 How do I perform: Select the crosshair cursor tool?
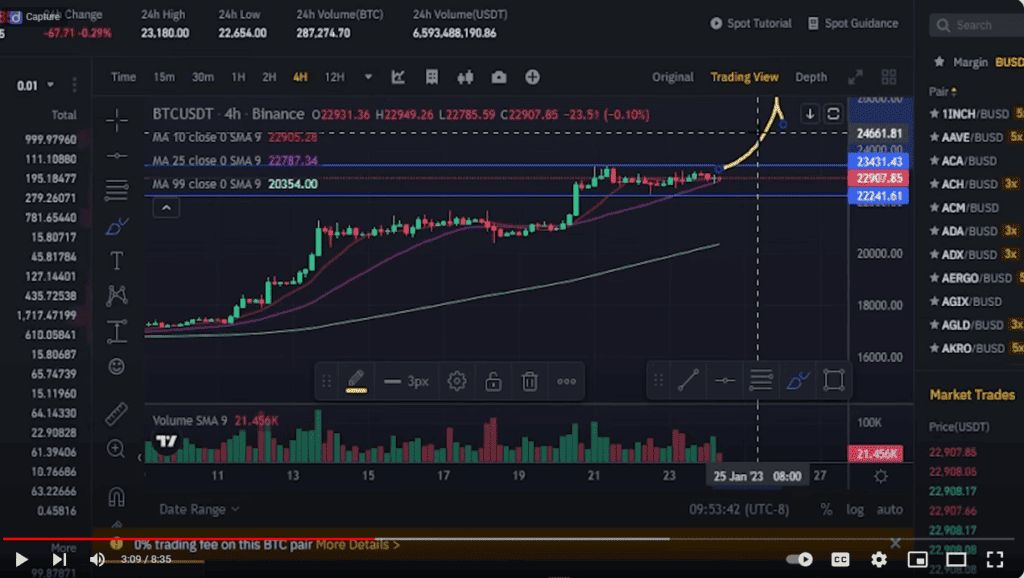click(117, 122)
